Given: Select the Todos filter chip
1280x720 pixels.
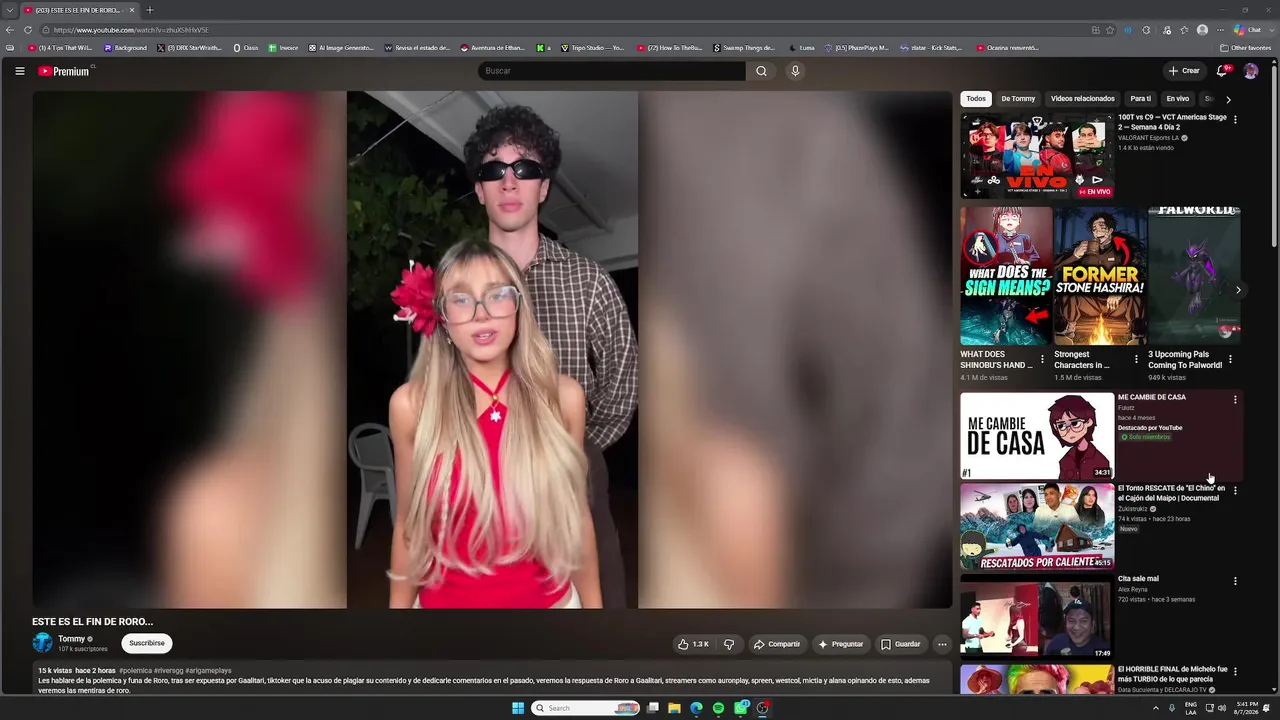Looking at the screenshot, I should pos(976,99).
